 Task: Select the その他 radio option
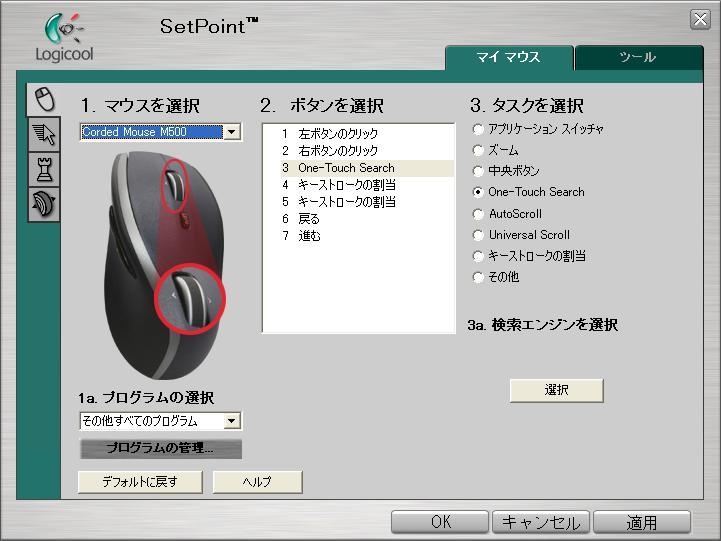478,277
